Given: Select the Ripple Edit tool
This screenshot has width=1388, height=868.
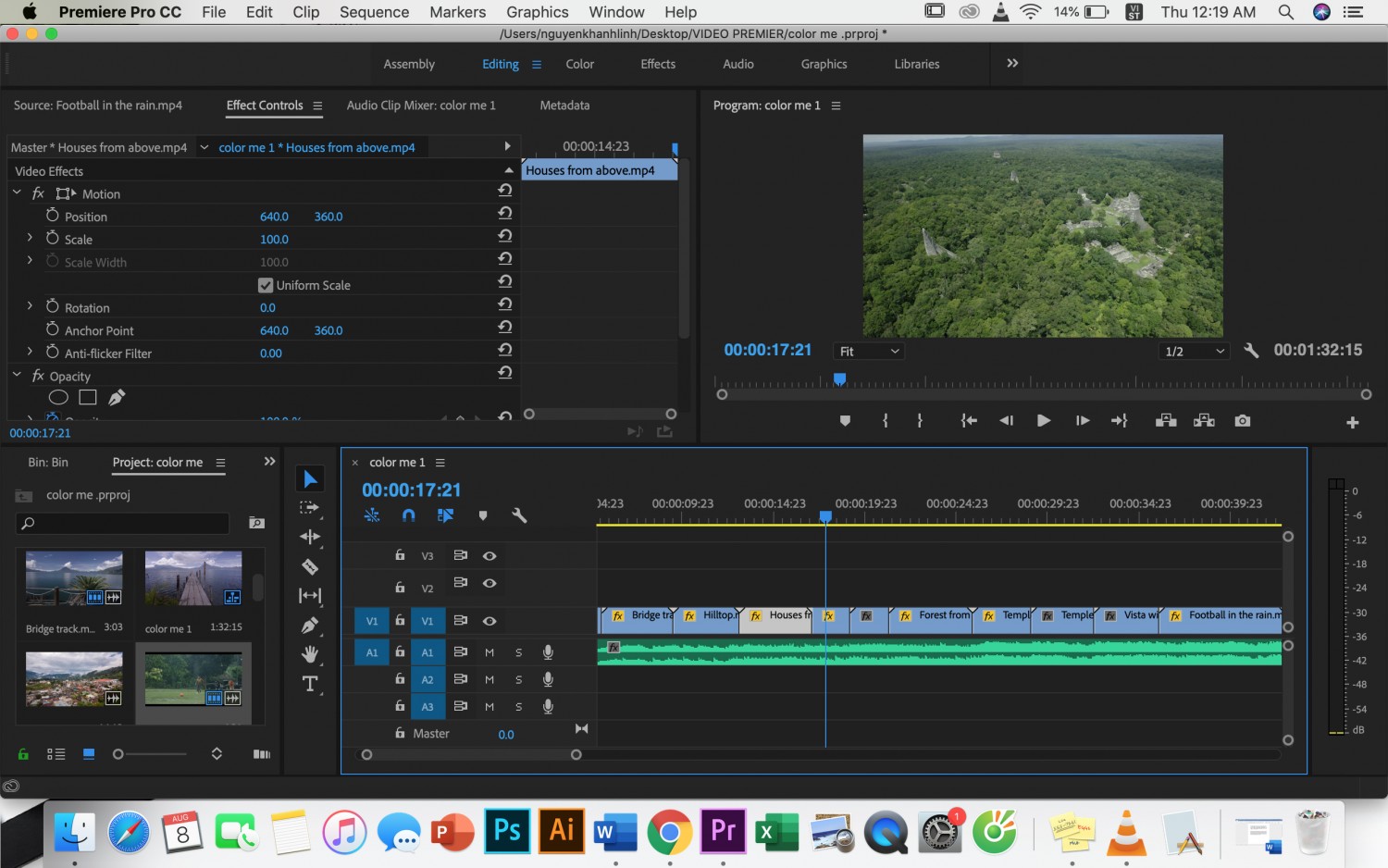Looking at the screenshot, I should pos(310,537).
